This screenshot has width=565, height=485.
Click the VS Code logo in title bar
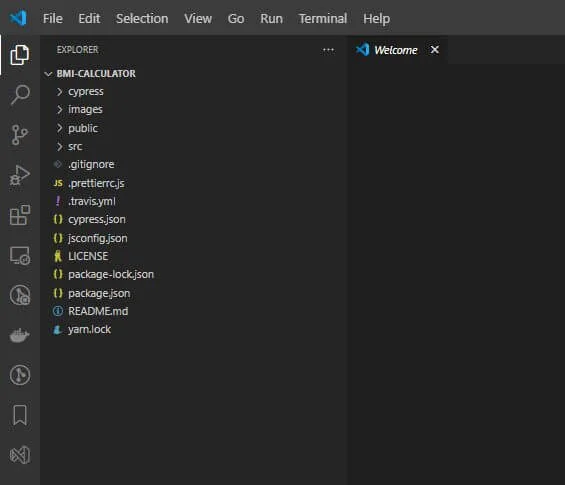click(18, 18)
